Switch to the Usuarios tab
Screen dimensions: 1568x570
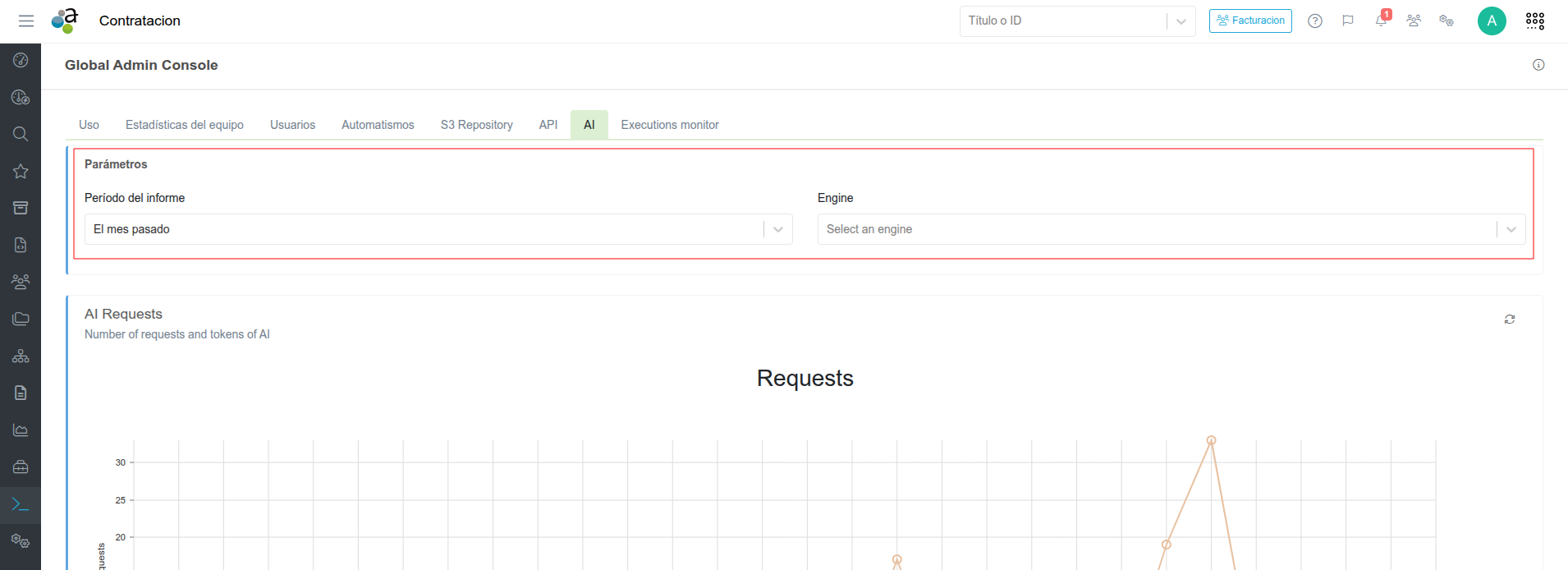[292, 125]
